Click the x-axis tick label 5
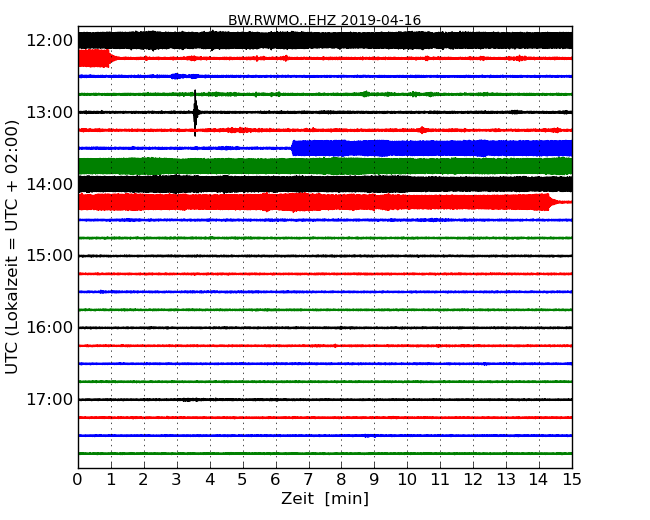The width and height of the screenshot is (650, 520). pyautogui.click(x=243, y=479)
